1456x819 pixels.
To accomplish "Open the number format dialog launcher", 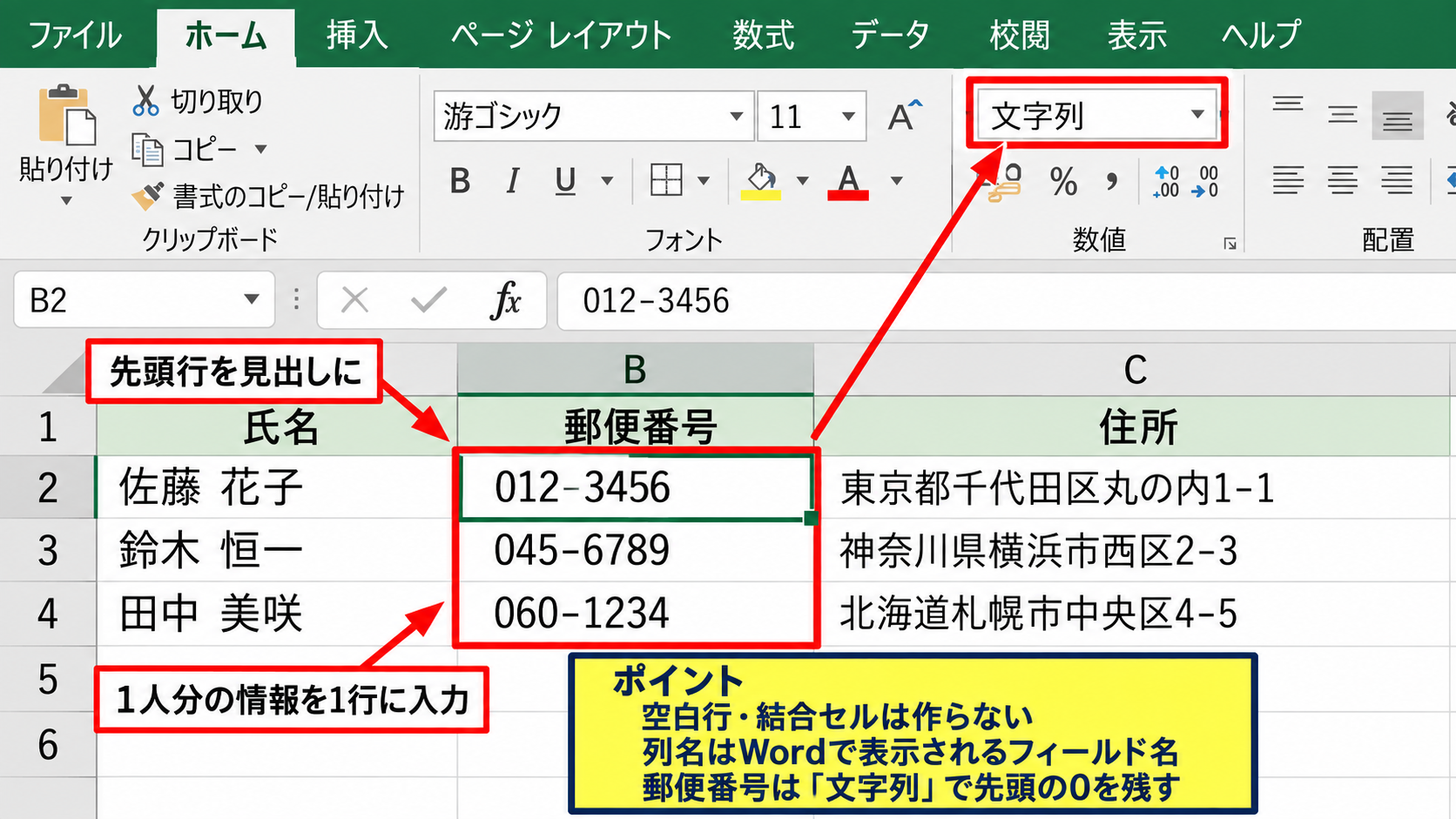I will 1230,244.
